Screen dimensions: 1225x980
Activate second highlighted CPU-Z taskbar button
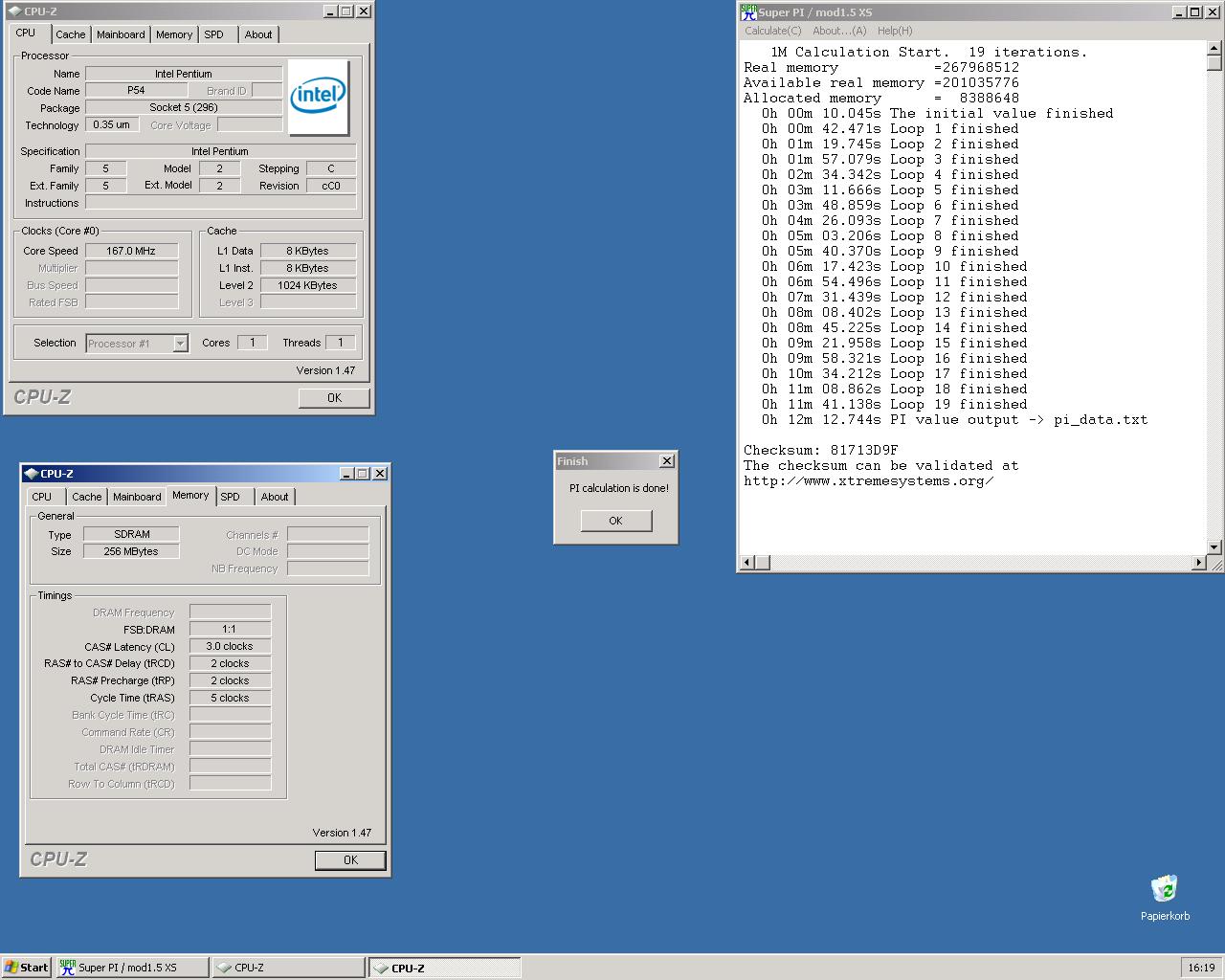click(445, 968)
